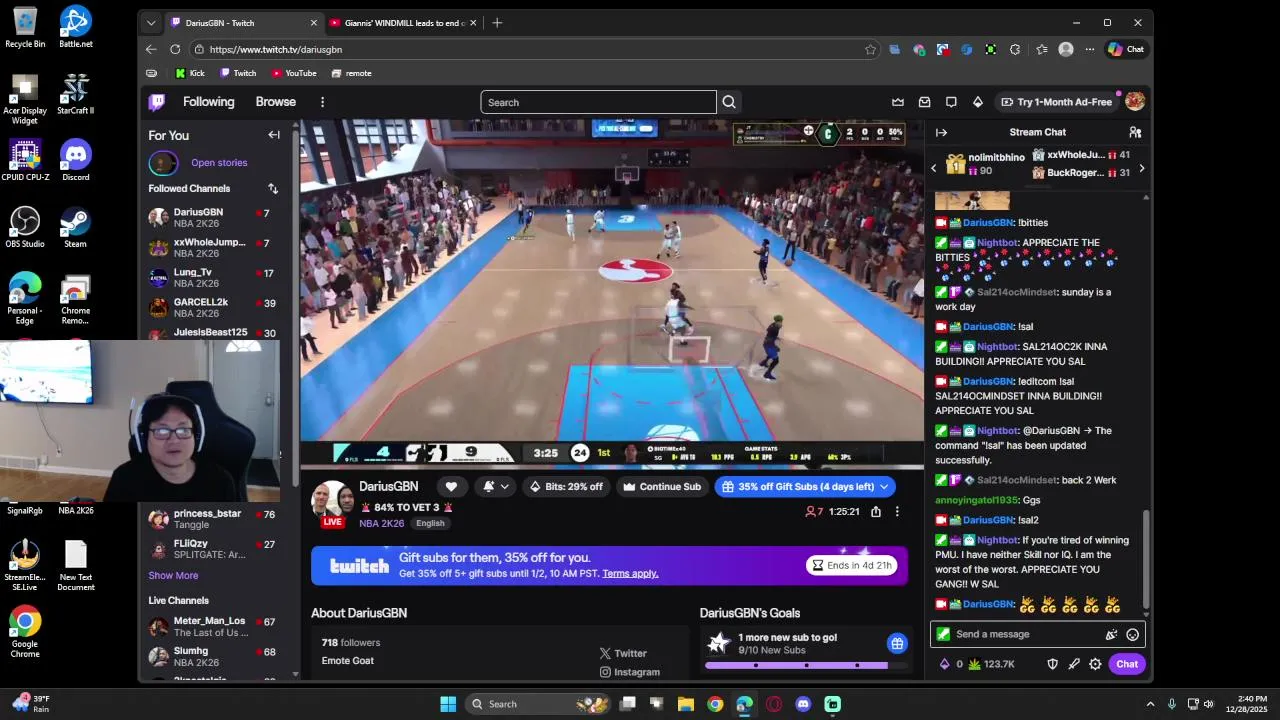
Task: Open browser Copilot Chat button
Action: pyautogui.click(x=1126, y=49)
